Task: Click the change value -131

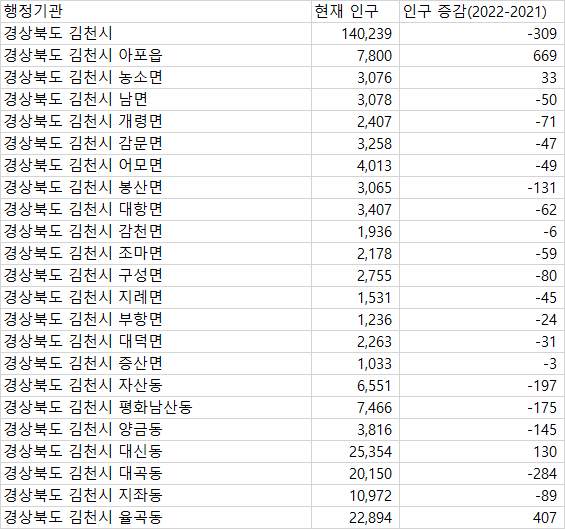Action: (542, 188)
